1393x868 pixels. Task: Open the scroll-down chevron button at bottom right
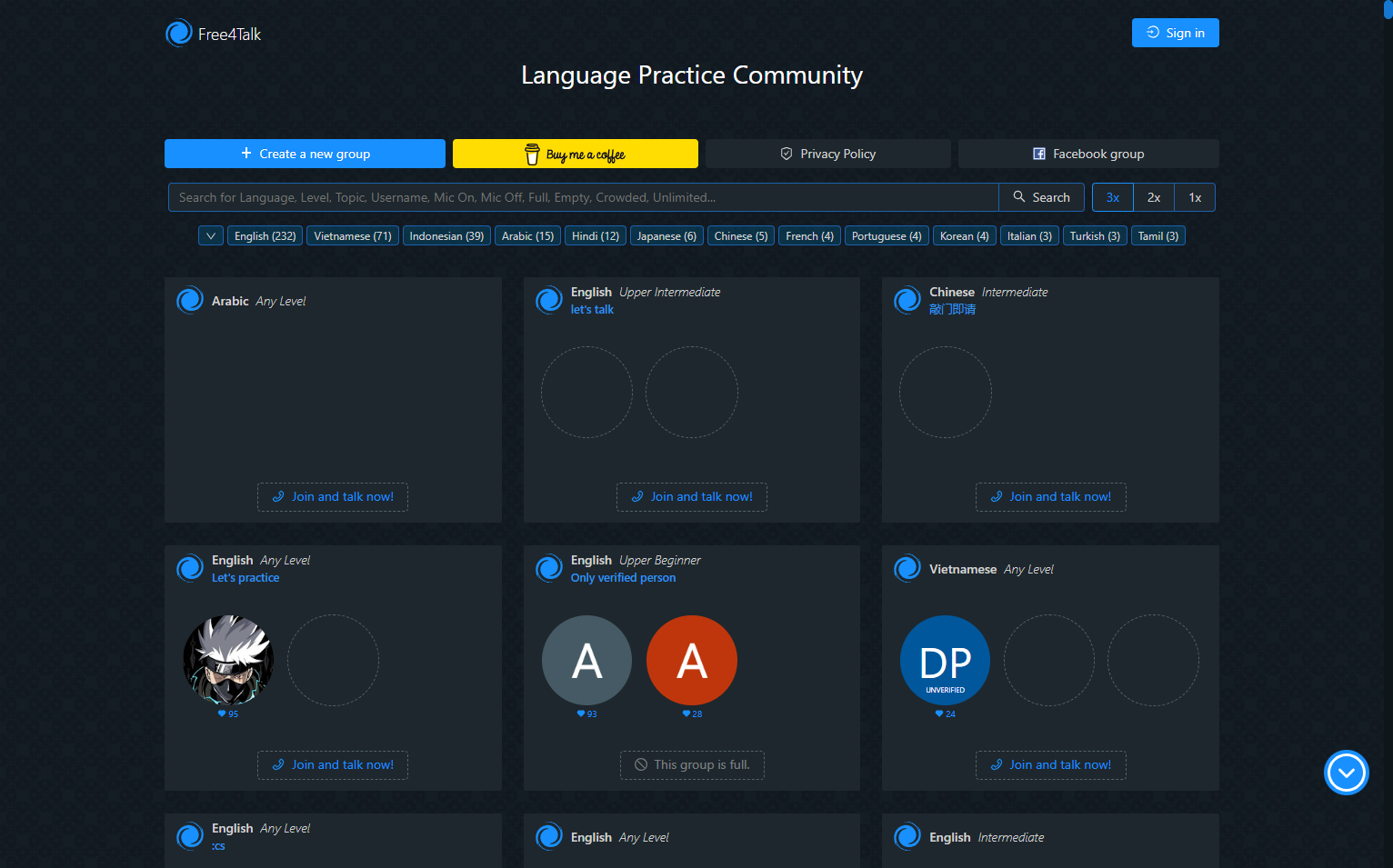tap(1346, 773)
